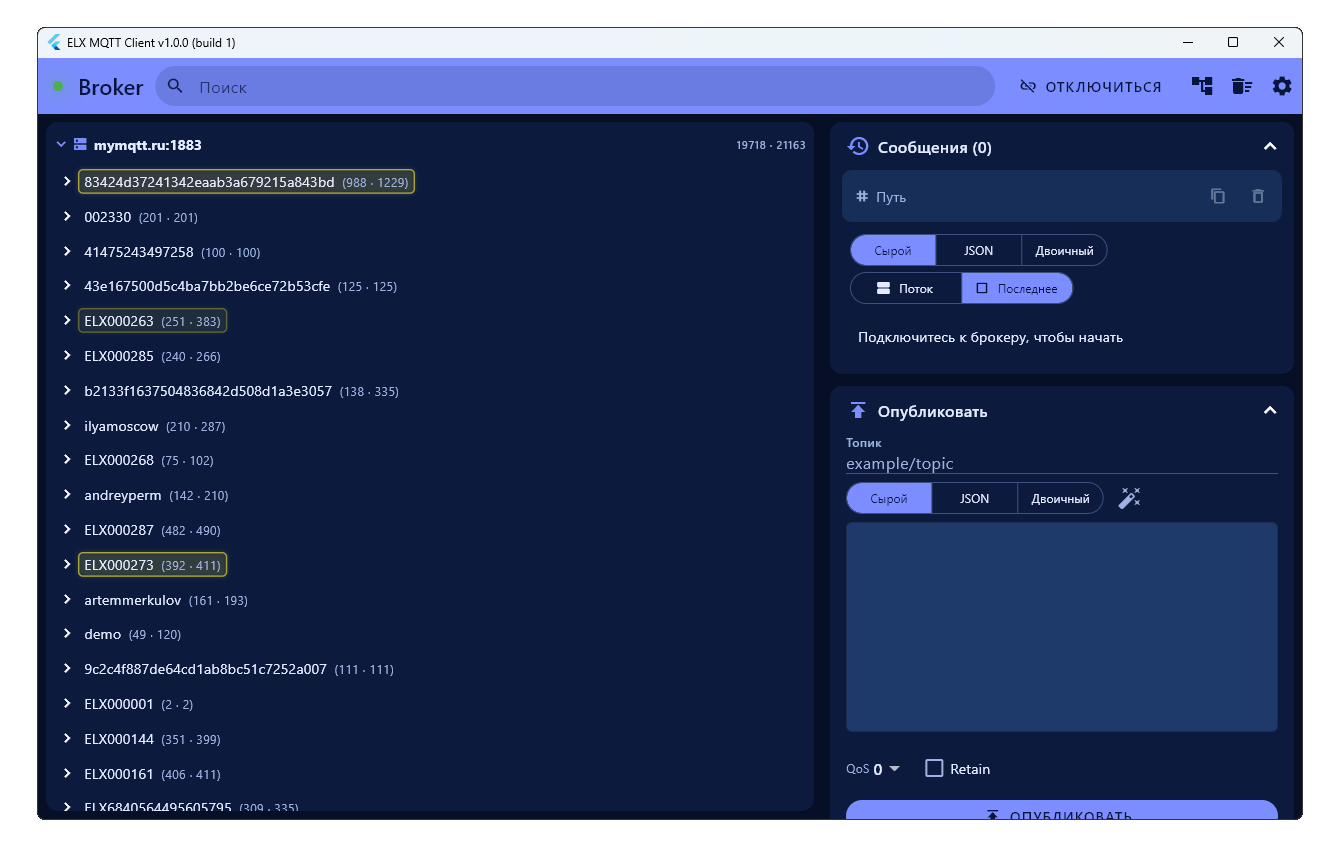The height and width of the screenshot is (852, 1327).
Task: Select Сырой format in messages panel
Action: coord(893,250)
